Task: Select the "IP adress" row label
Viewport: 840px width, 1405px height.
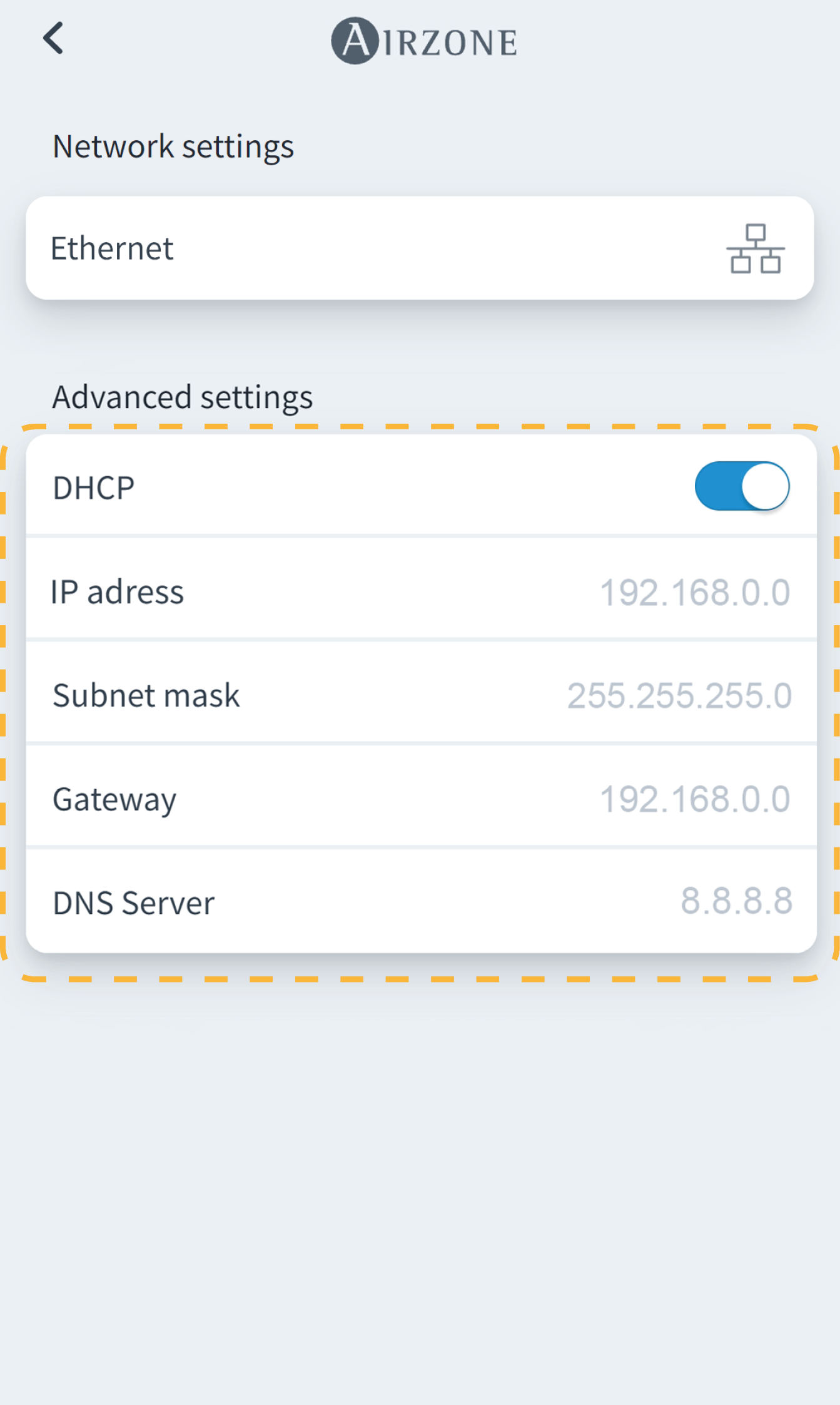Action: click(118, 592)
